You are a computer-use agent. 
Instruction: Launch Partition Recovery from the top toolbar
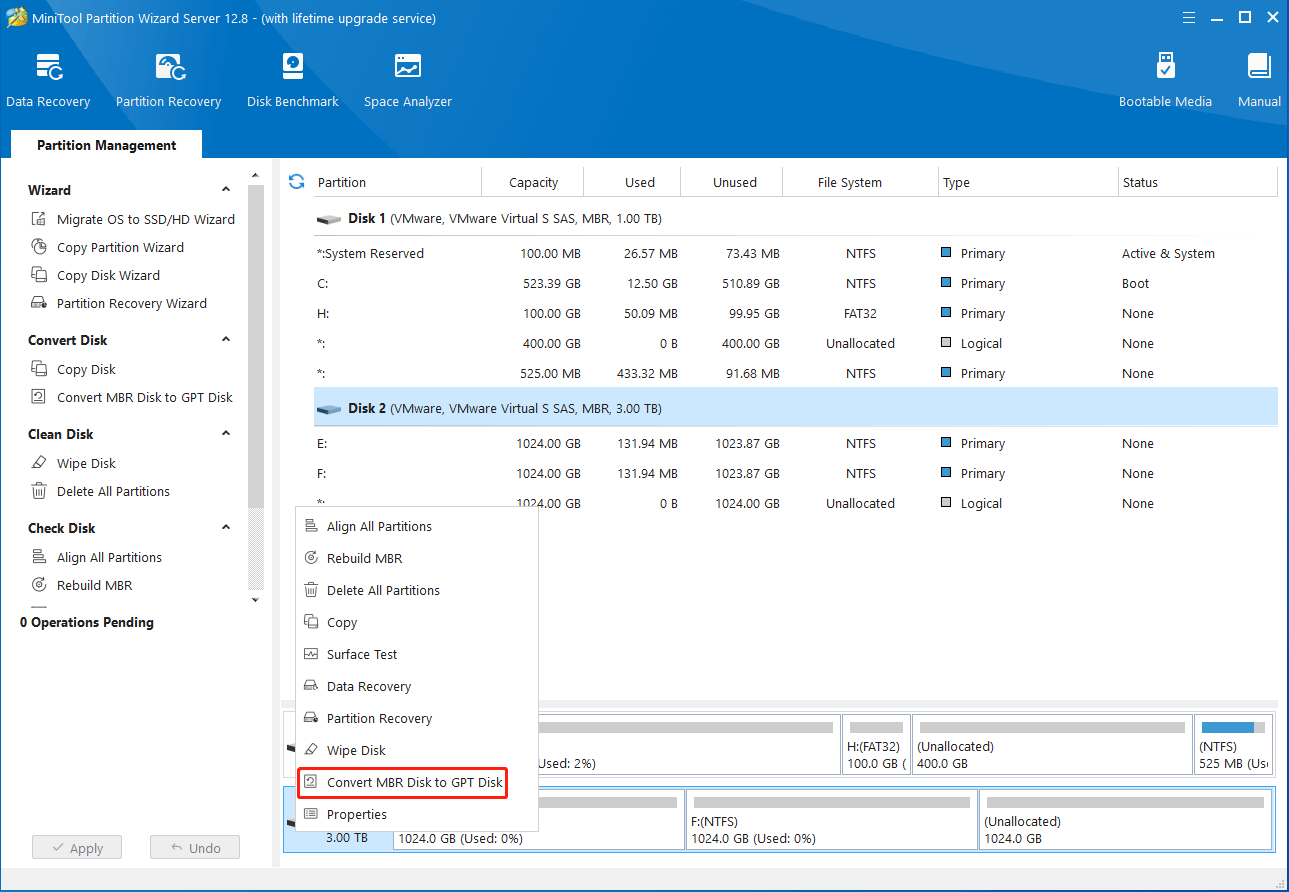(168, 81)
